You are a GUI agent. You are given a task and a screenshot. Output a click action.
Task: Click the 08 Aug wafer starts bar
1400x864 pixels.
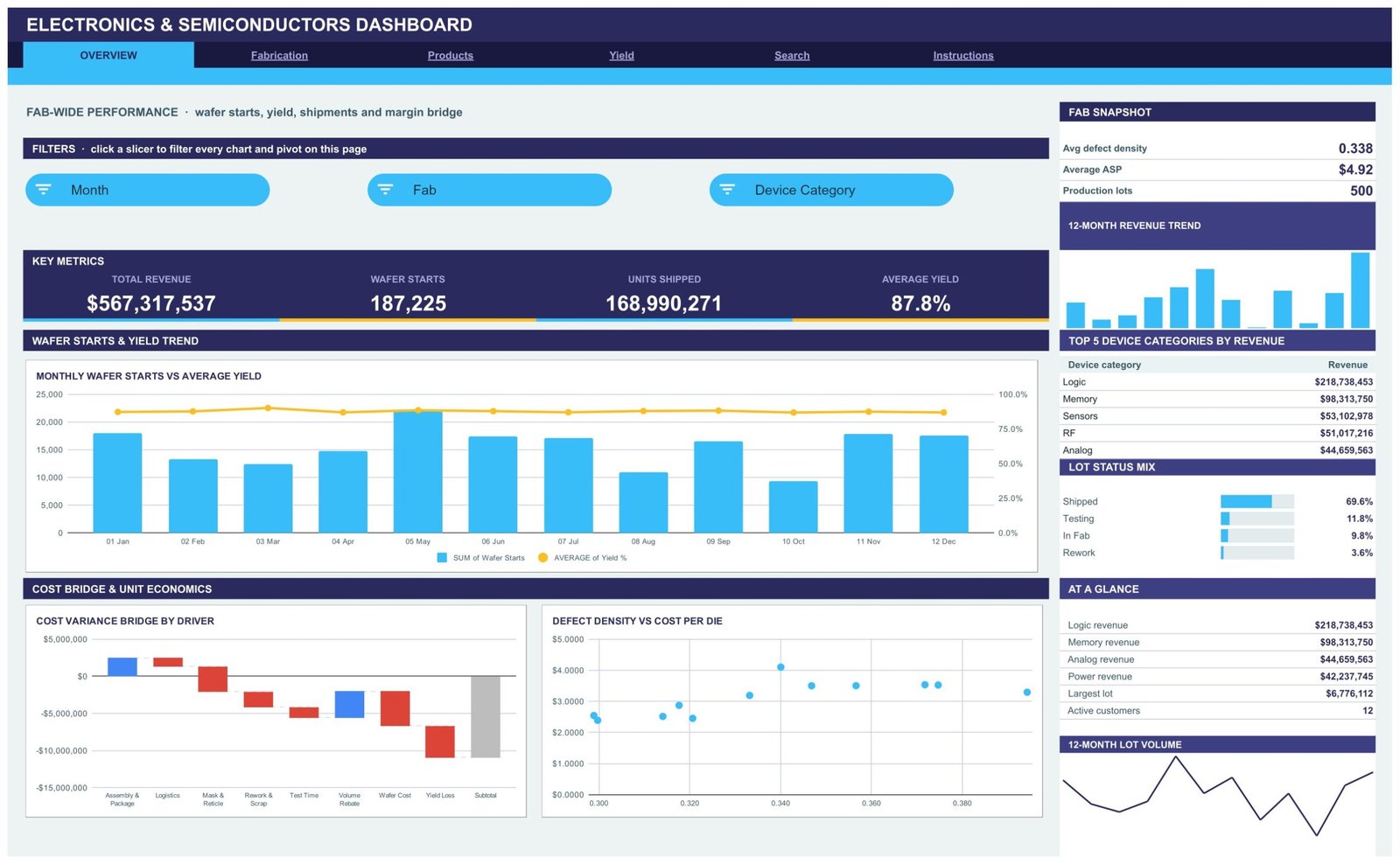pos(643,503)
